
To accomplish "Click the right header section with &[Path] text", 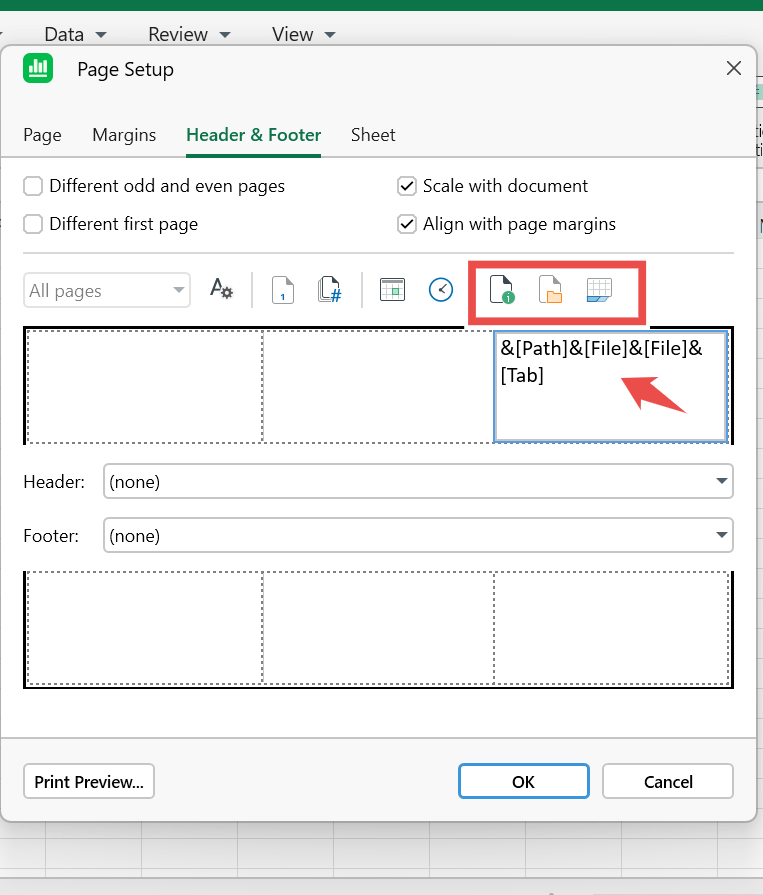I will (611, 386).
